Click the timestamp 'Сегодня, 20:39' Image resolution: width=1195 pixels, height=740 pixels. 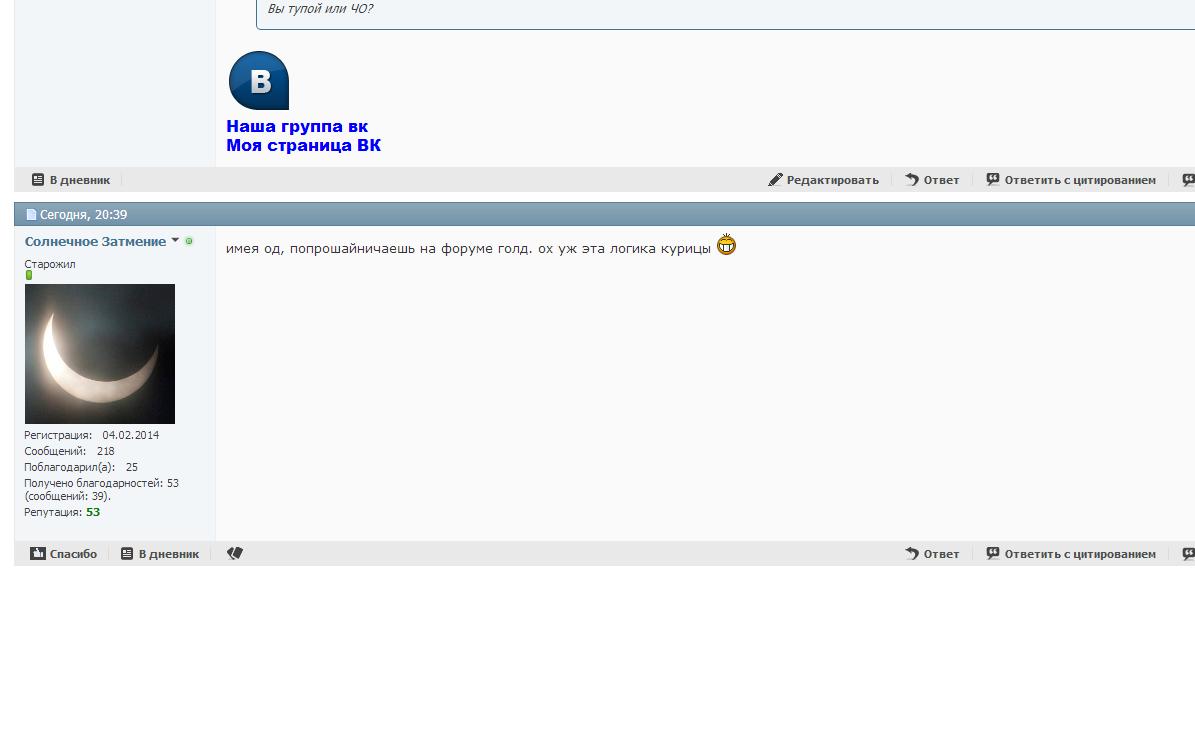click(x=83, y=215)
